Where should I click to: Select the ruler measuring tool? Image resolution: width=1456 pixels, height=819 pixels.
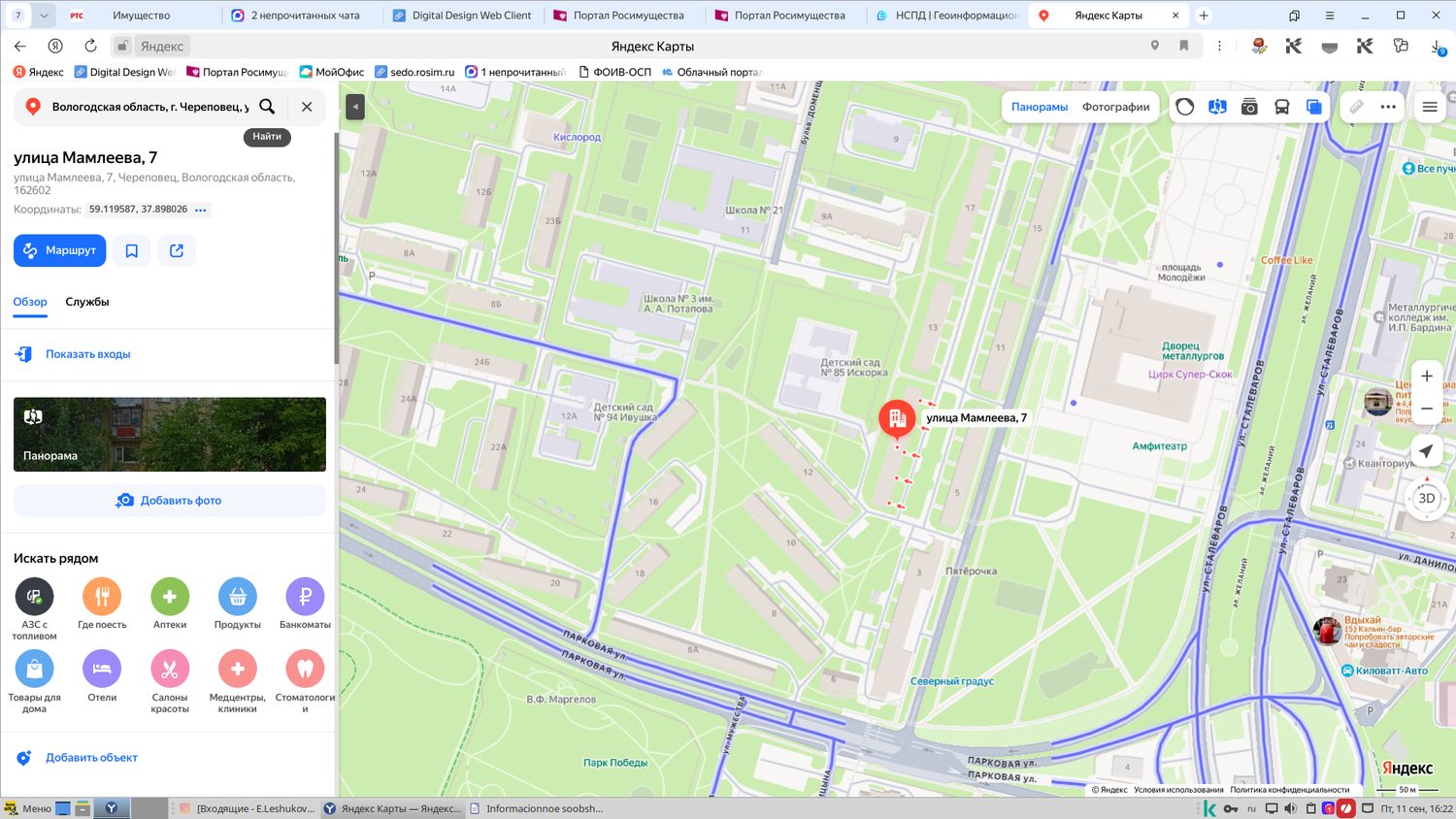coord(1356,107)
